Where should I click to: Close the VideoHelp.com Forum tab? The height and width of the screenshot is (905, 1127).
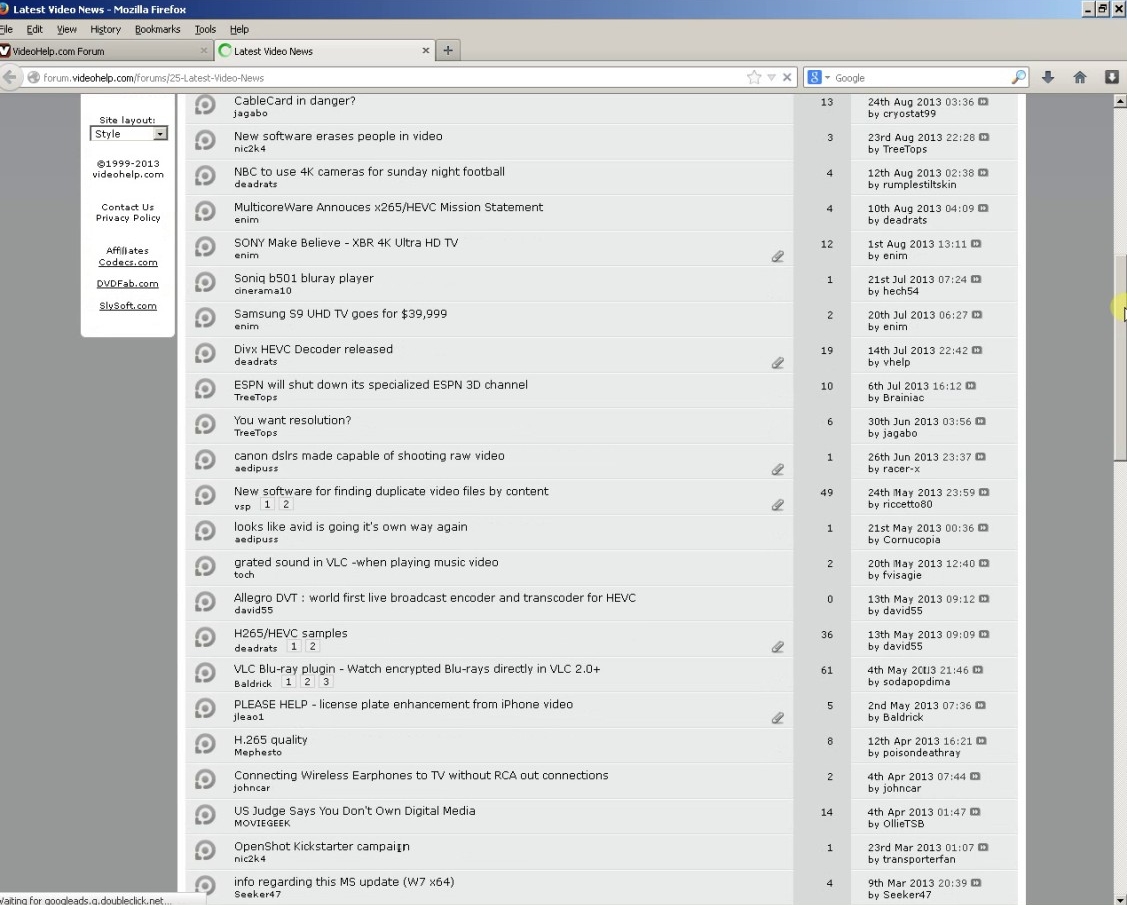203,50
